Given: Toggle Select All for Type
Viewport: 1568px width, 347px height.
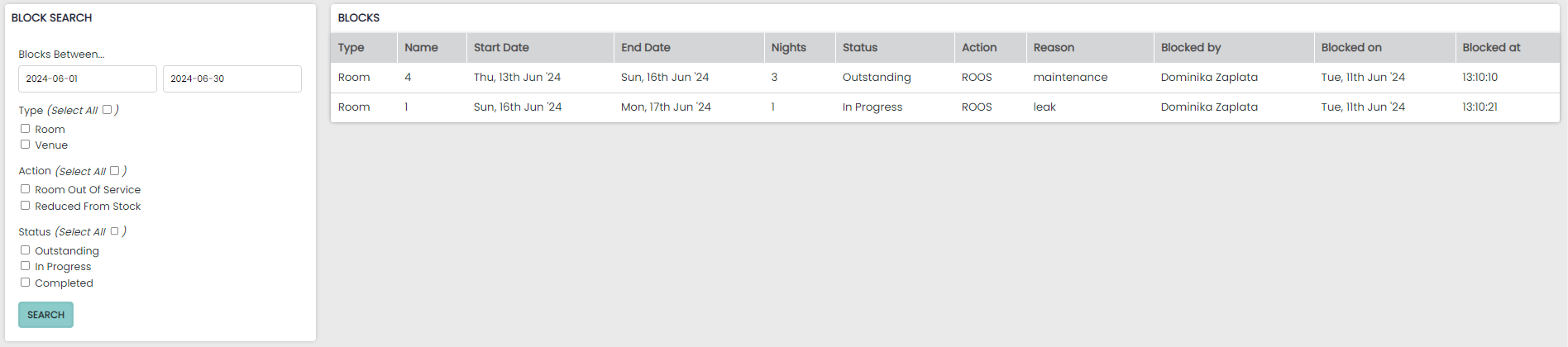Looking at the screenshot, I should [107, 109].
